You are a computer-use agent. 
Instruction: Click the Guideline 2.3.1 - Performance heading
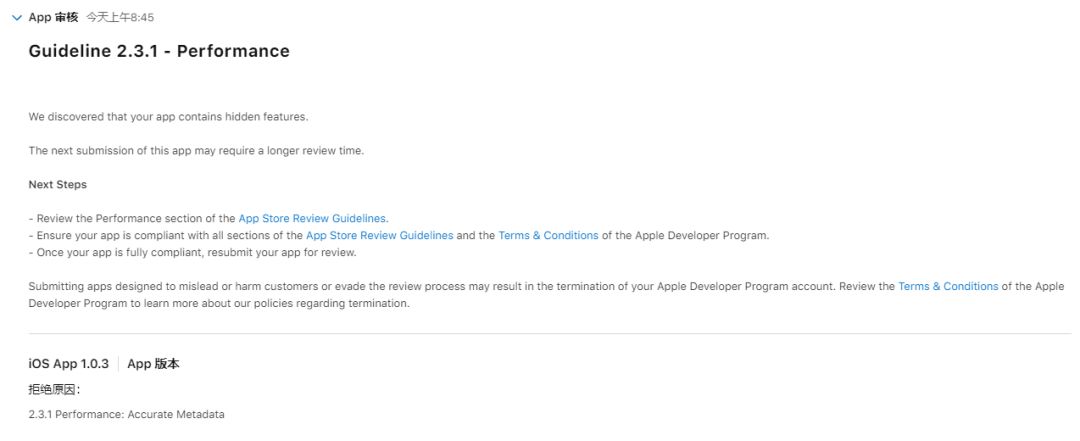coord(159,51)
